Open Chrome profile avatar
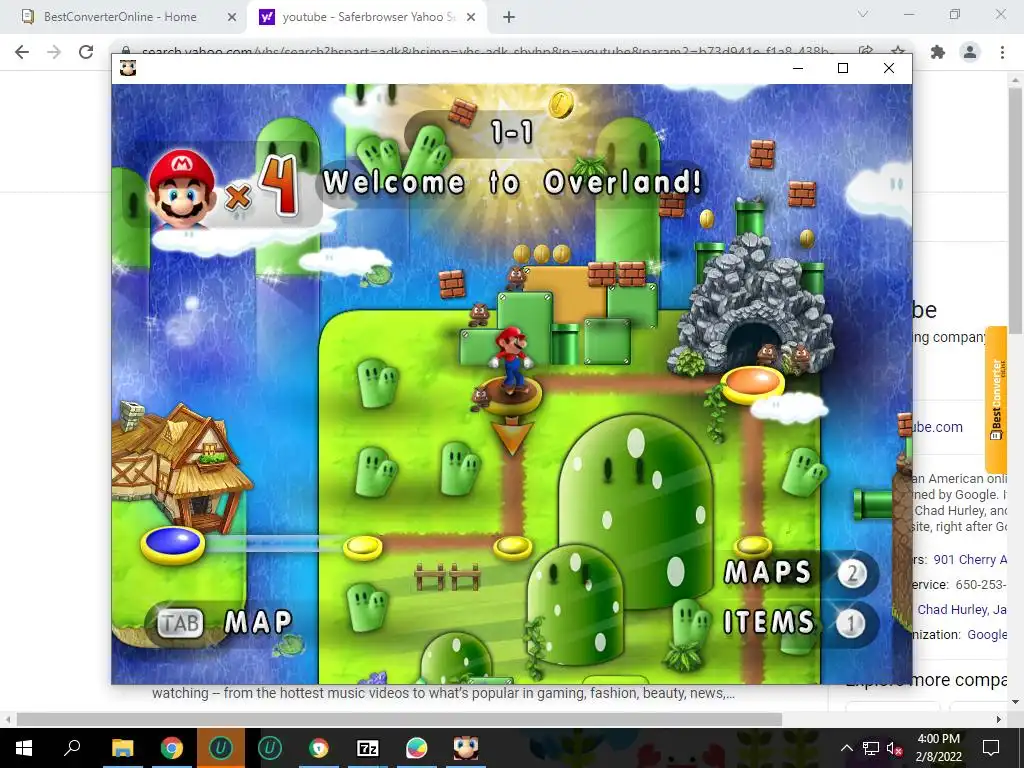1024x768 pixels. point(970,52)
